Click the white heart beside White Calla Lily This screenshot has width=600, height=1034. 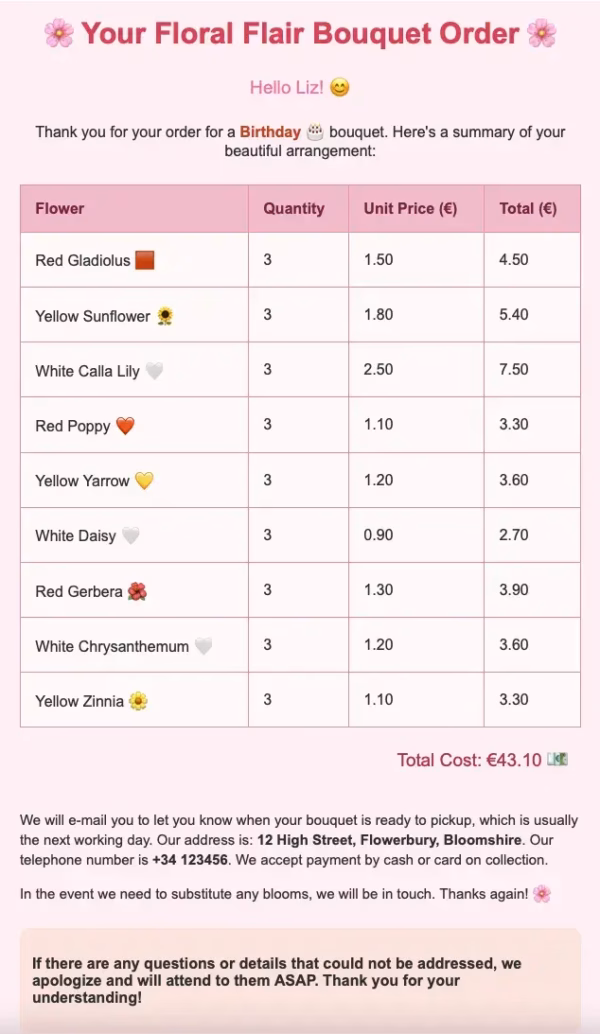coord(154,371)
